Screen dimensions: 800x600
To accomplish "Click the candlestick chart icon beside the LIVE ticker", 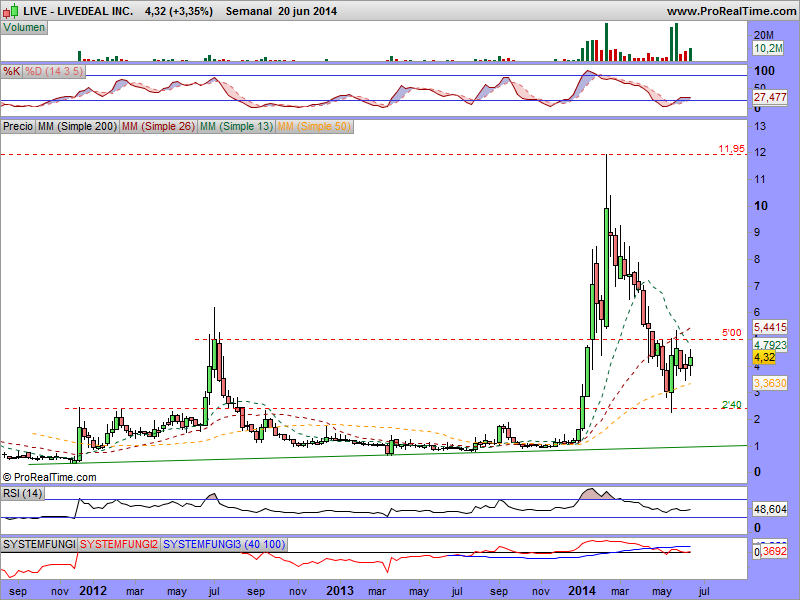I will pos(12,10).
